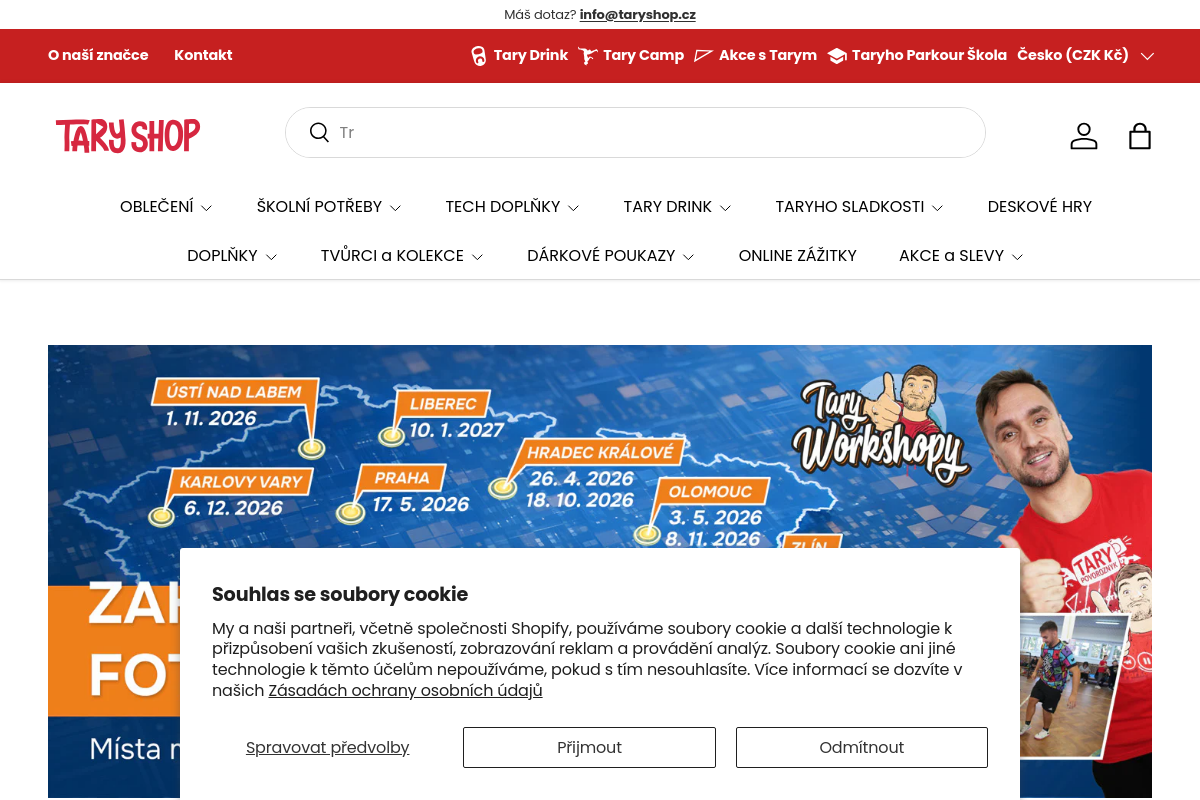
Task: Click the Tary Workshopy banner logo
Action: point(880,425)
